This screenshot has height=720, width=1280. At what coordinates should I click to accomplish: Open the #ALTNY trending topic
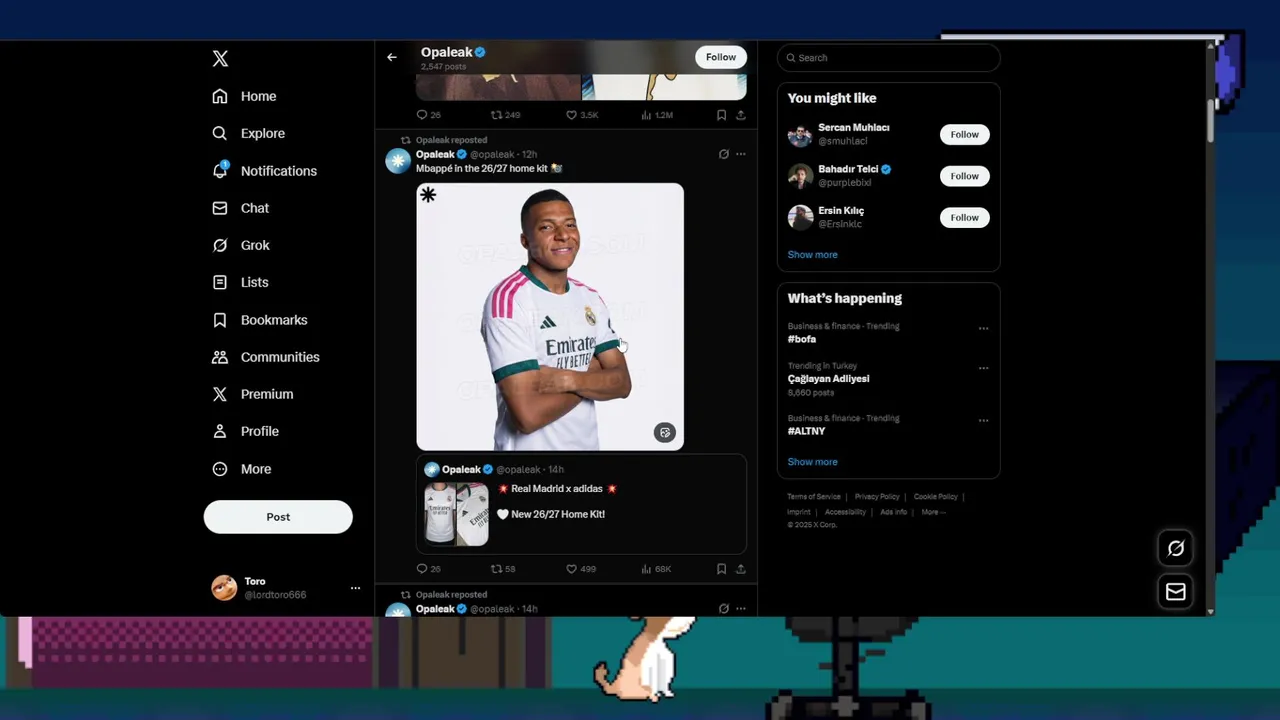click(x=806, y=431)
